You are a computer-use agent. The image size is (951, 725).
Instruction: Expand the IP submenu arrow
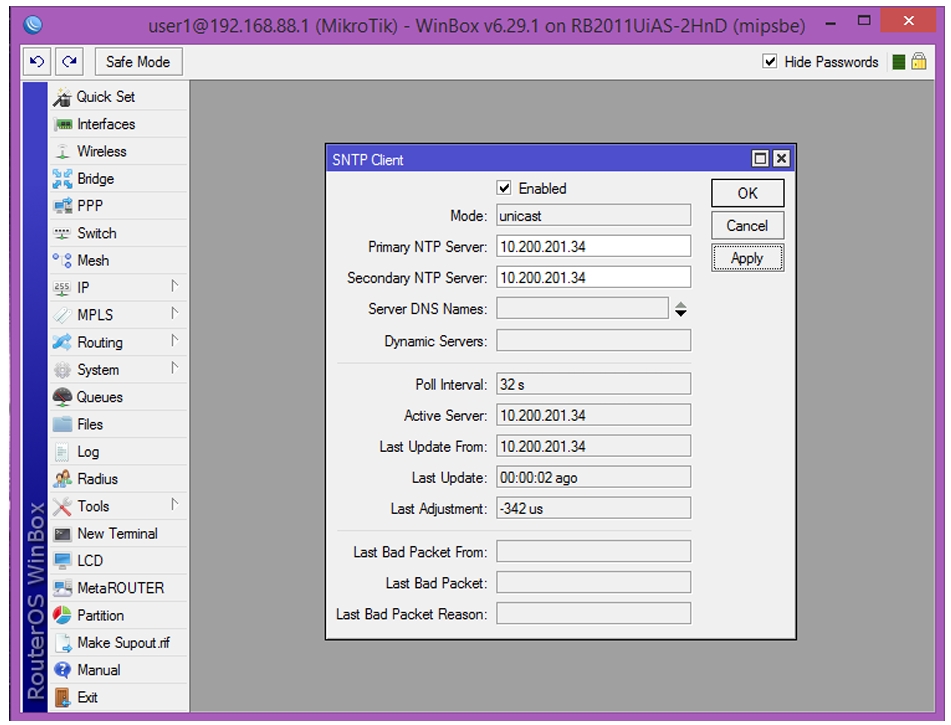[x=175, y=286]
